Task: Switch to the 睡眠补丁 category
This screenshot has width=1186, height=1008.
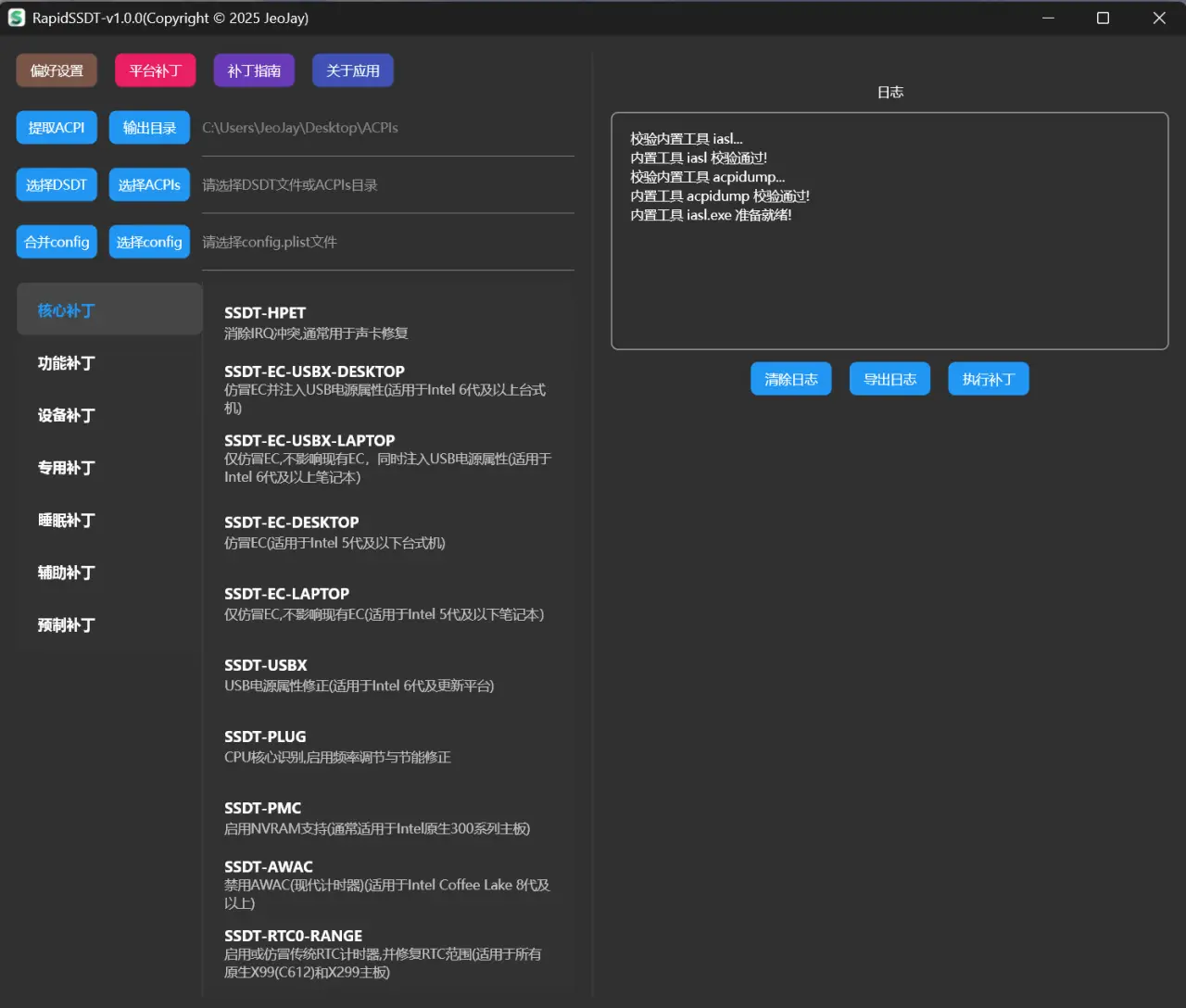Action: coord(66,520)
